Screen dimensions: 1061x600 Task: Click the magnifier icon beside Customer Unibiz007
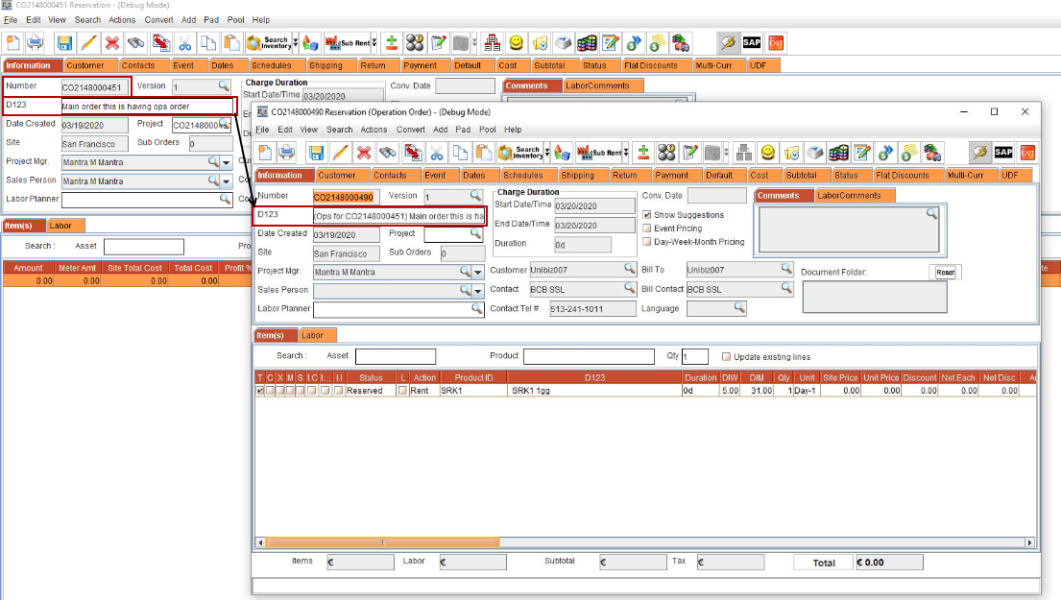coord(630,269)
